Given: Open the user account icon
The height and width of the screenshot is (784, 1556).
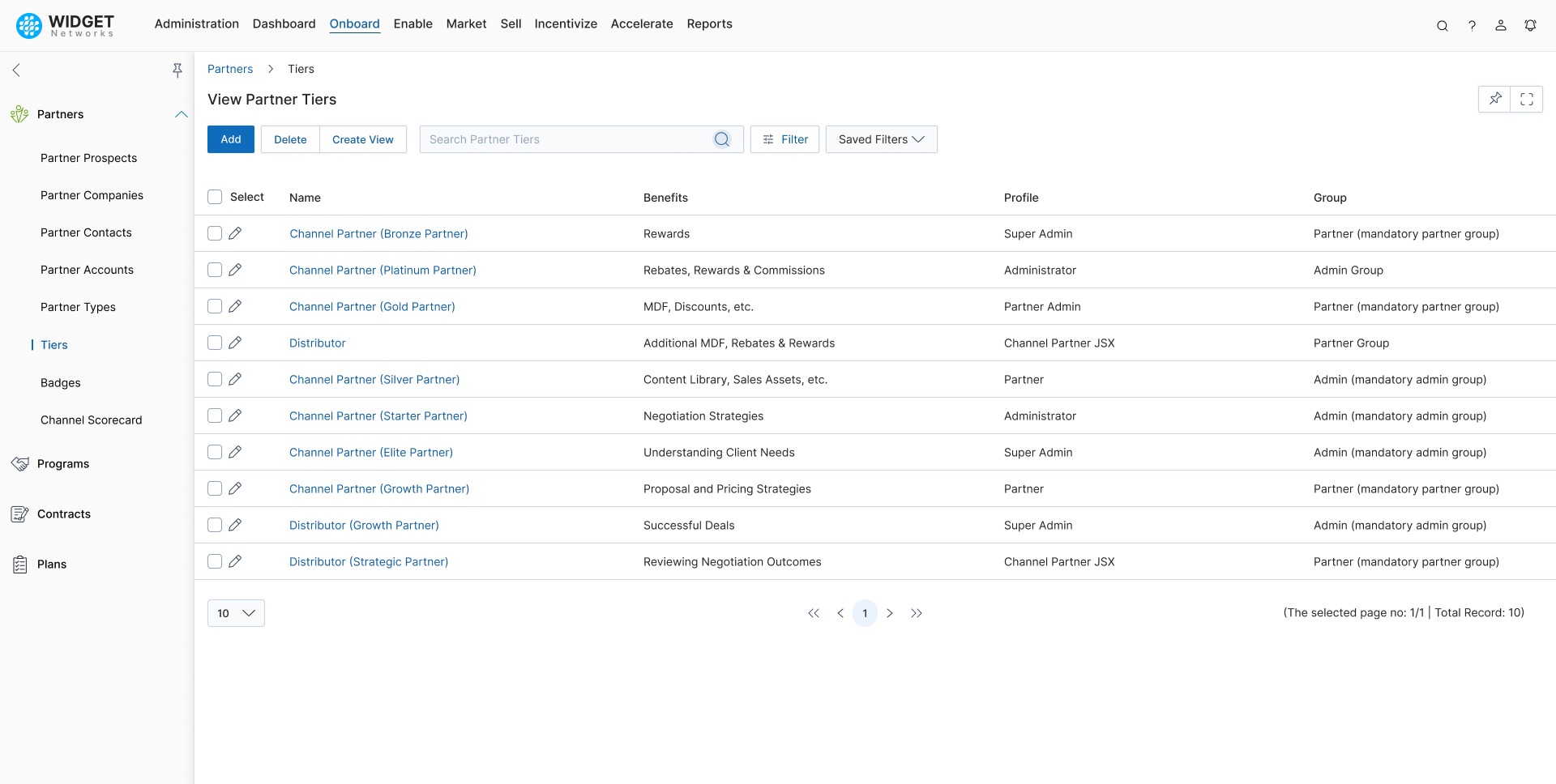Looking at the screenshot, I should tap(1501, 25).
